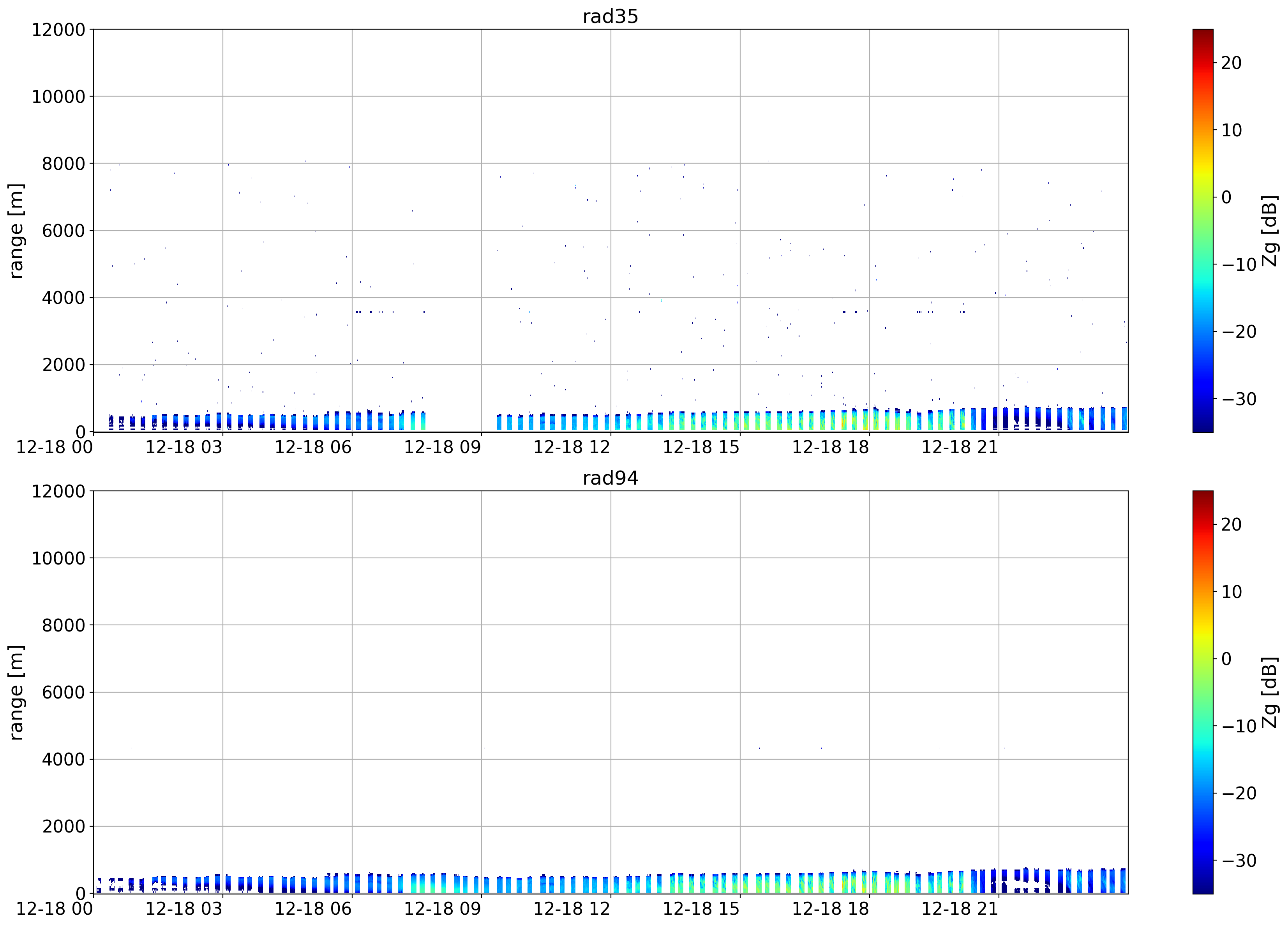Click the 'Zg [dB]' label of rad94 colorbar
Image resolution: width=1288 pixels, height=926 pixels.
pyautogui.click(x=1269, y=692)
